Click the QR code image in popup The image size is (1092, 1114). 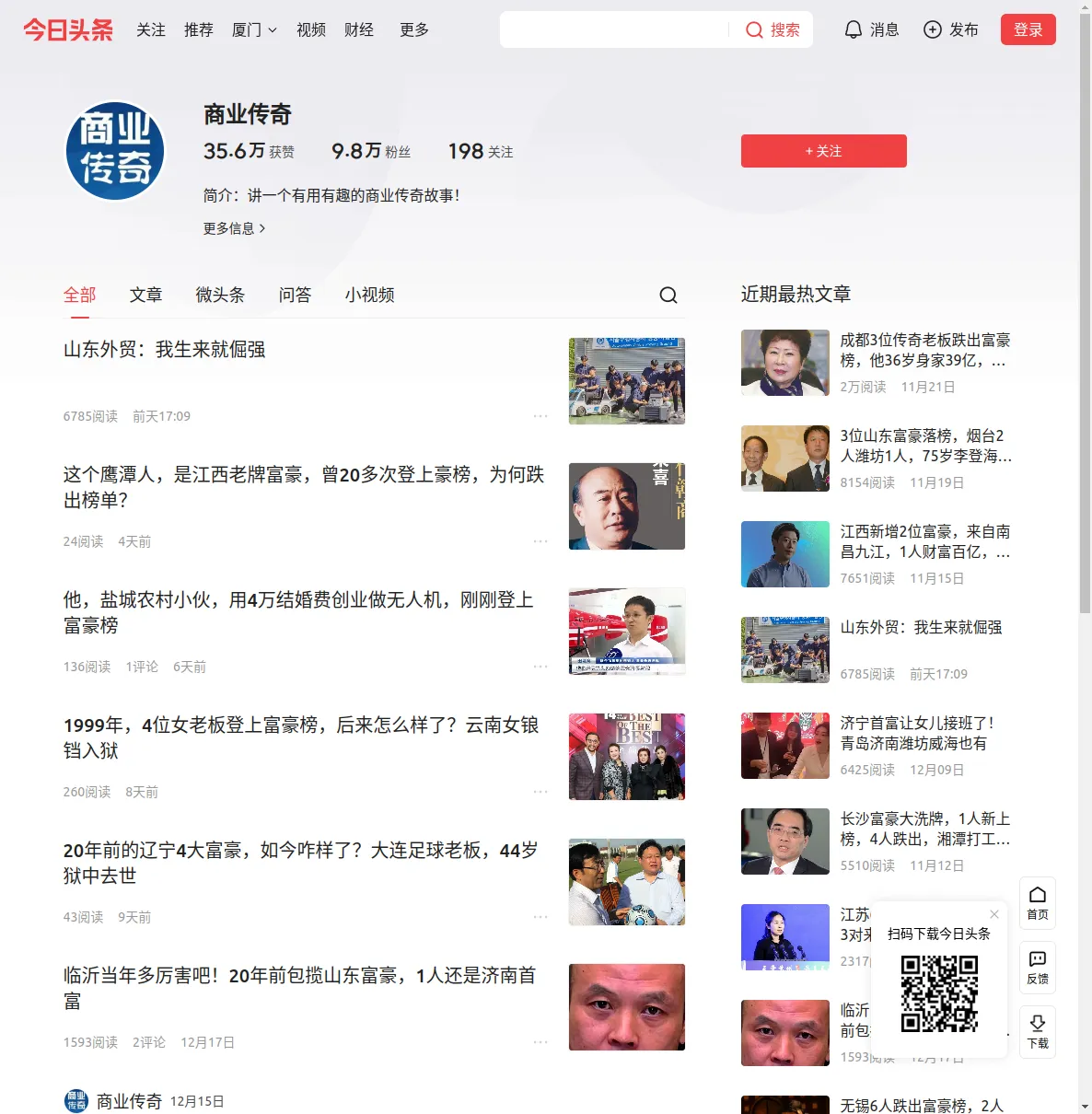(939, 993)
